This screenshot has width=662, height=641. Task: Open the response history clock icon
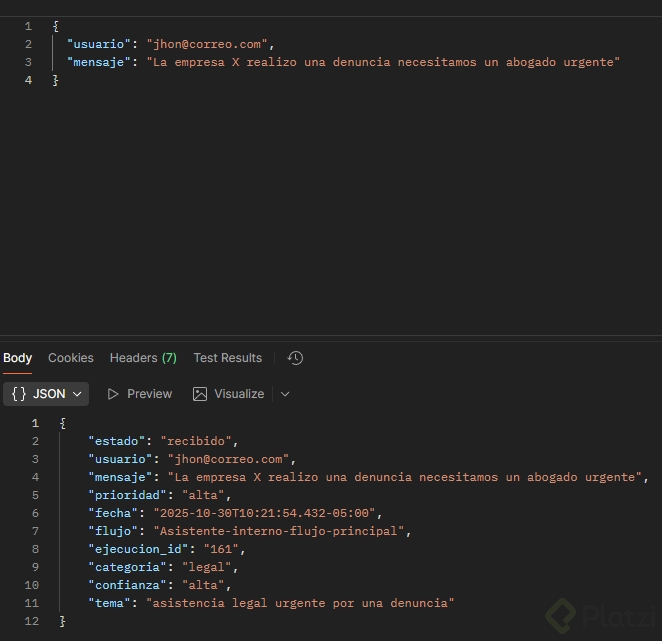295,358
